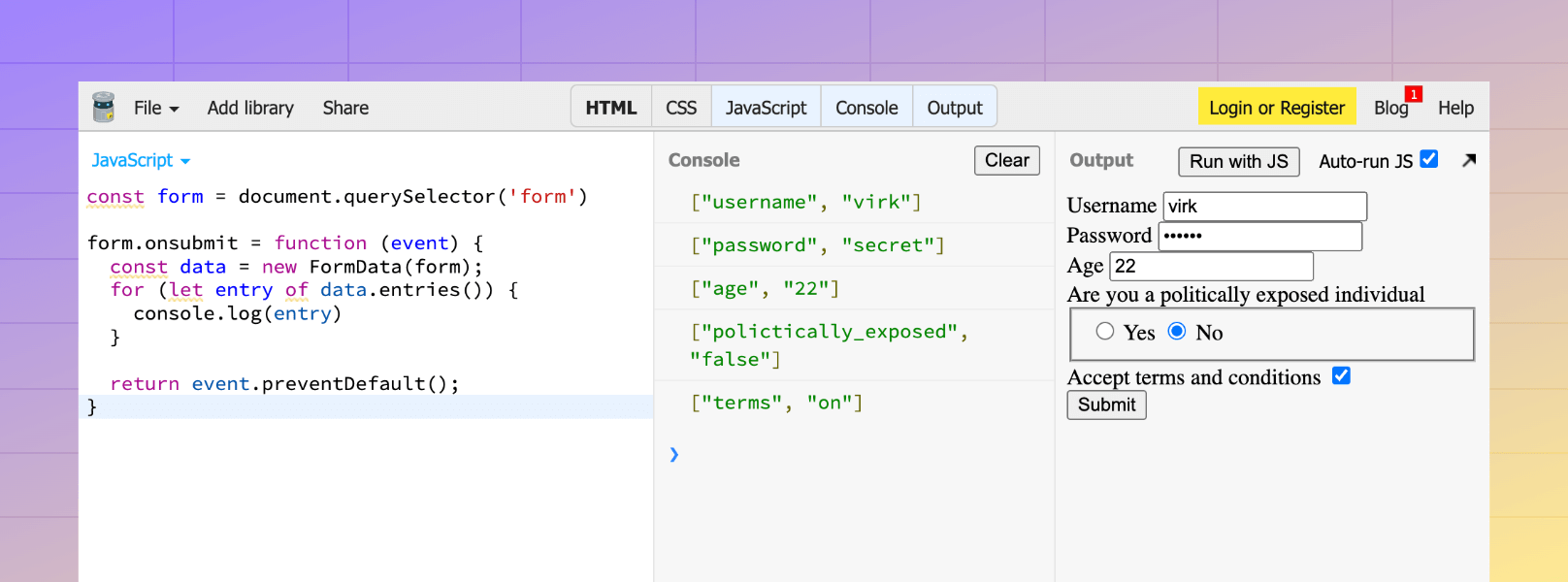Open the Add library menu

250,108
